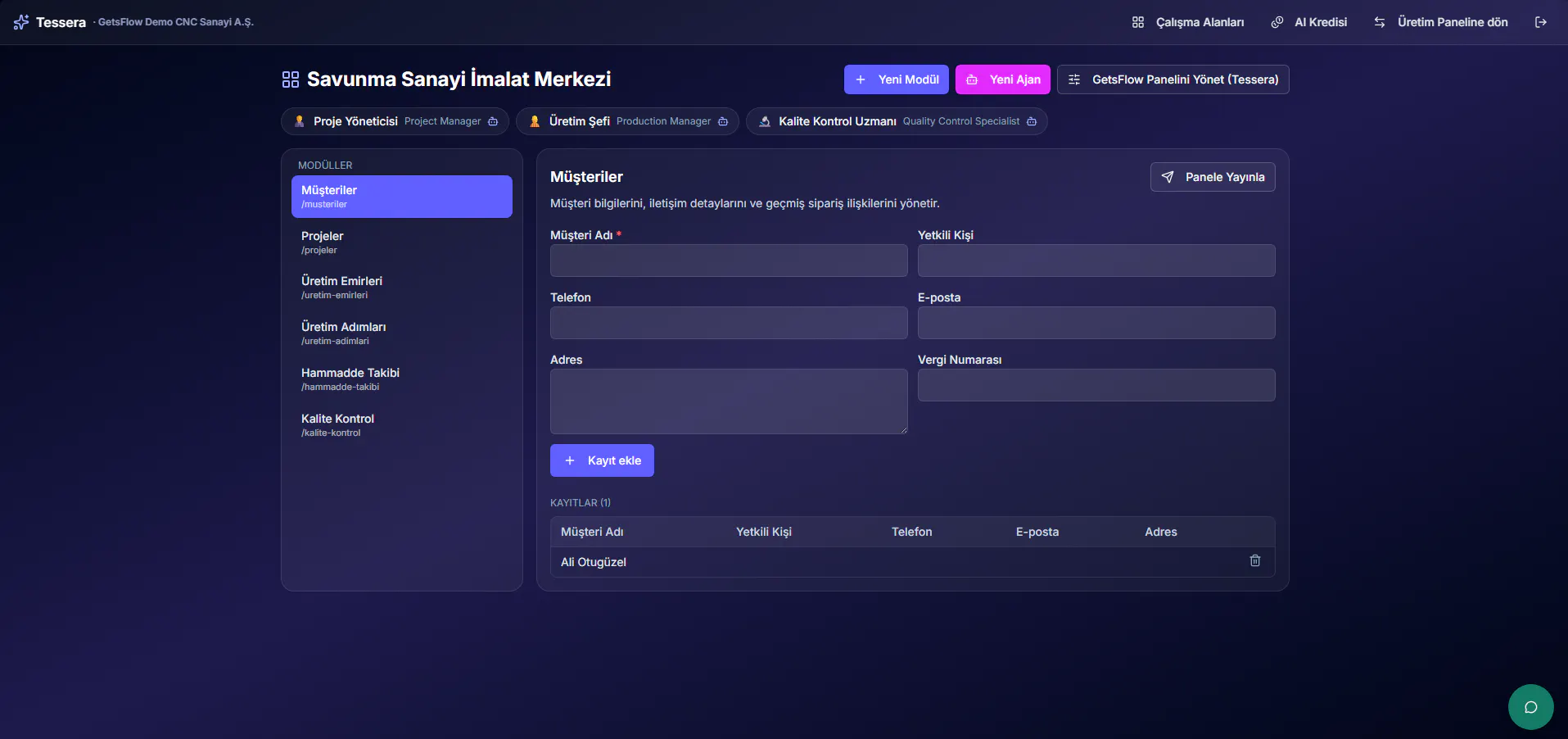This screenshot has height=739, width=1568.
Task: Click GetsFlow Panelini Yönet (Tessera) button
Action: point(1173,79)
